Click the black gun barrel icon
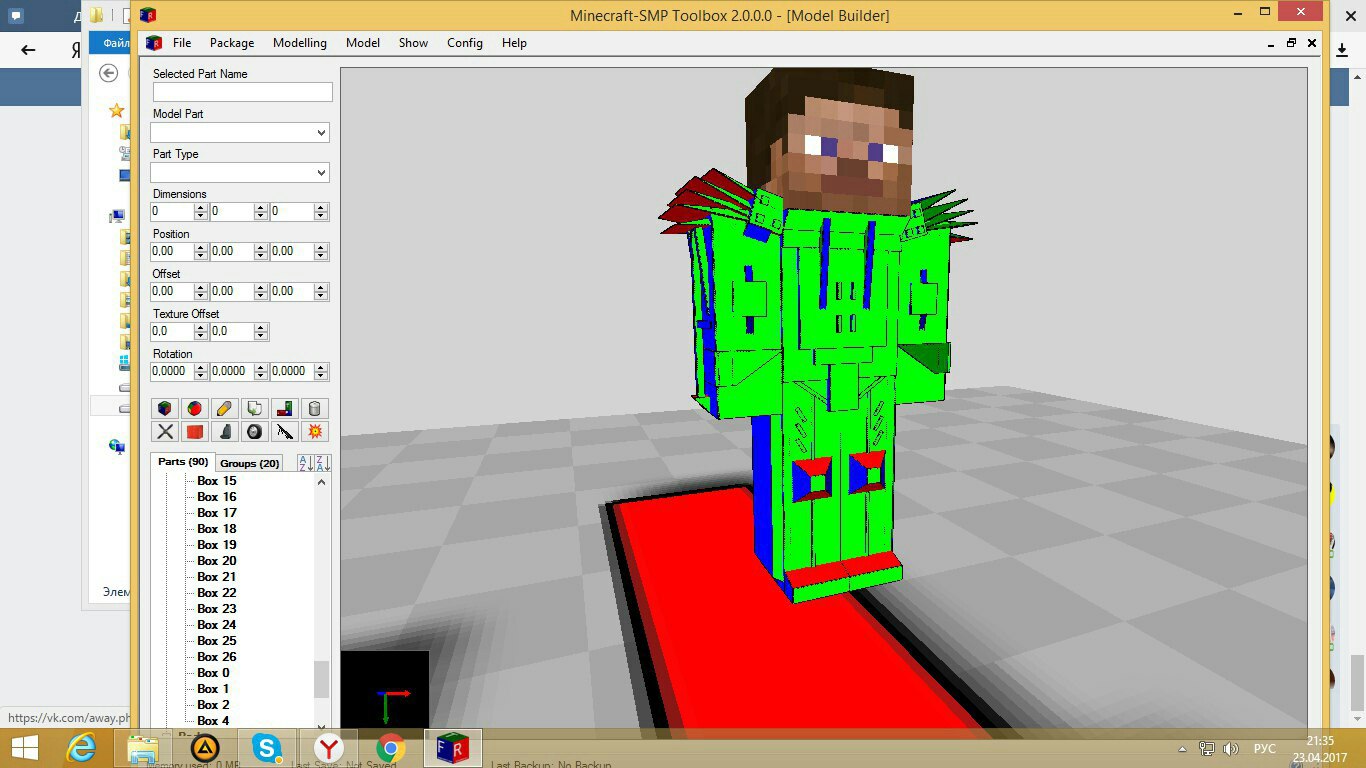Image resolution: width=1366 pixels, height=768 pixels. [285, 431]
